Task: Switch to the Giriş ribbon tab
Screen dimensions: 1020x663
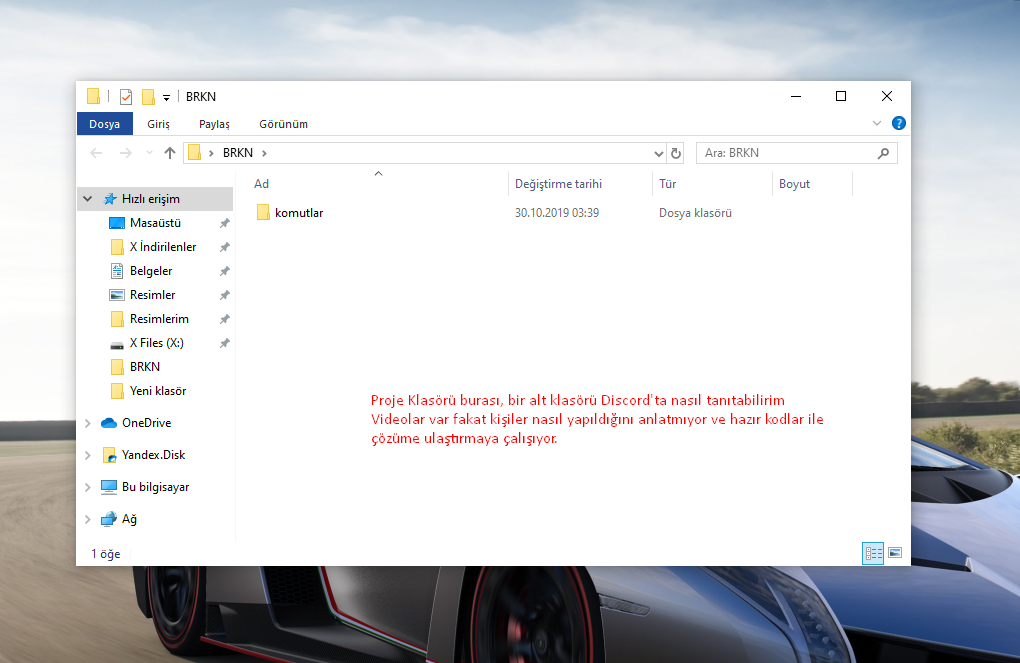Action: click(158, 124)
